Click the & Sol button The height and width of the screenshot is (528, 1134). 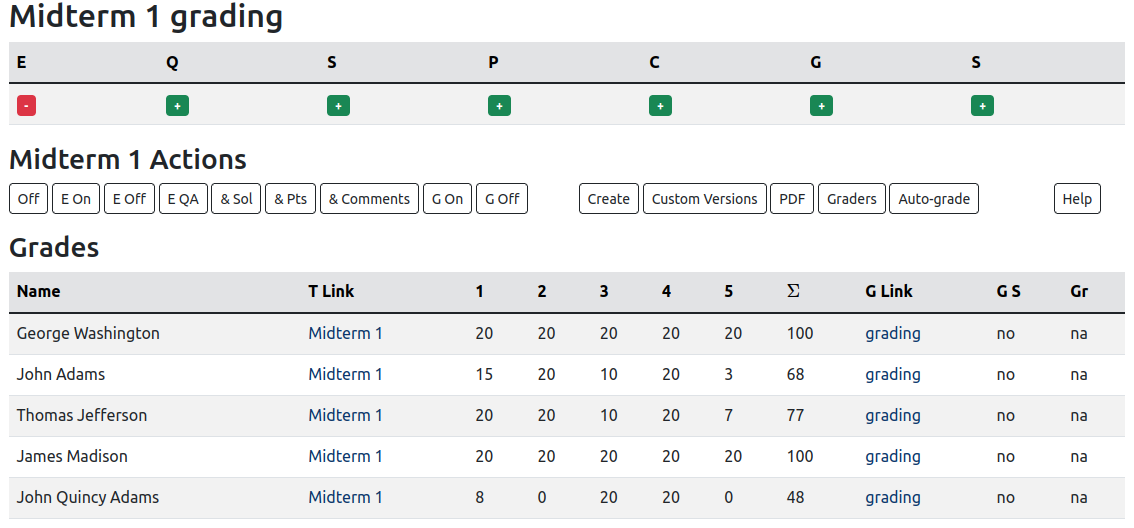click(237, 199)
